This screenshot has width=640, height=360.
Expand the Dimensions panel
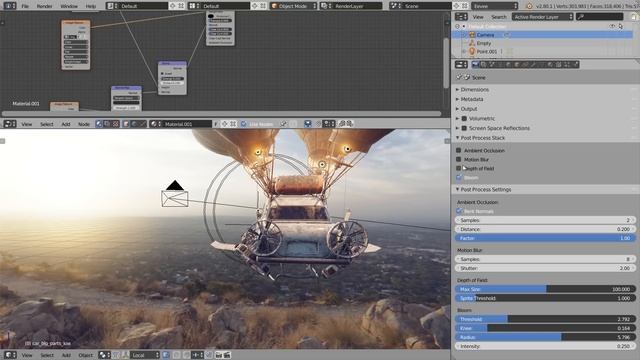point(474,89)
